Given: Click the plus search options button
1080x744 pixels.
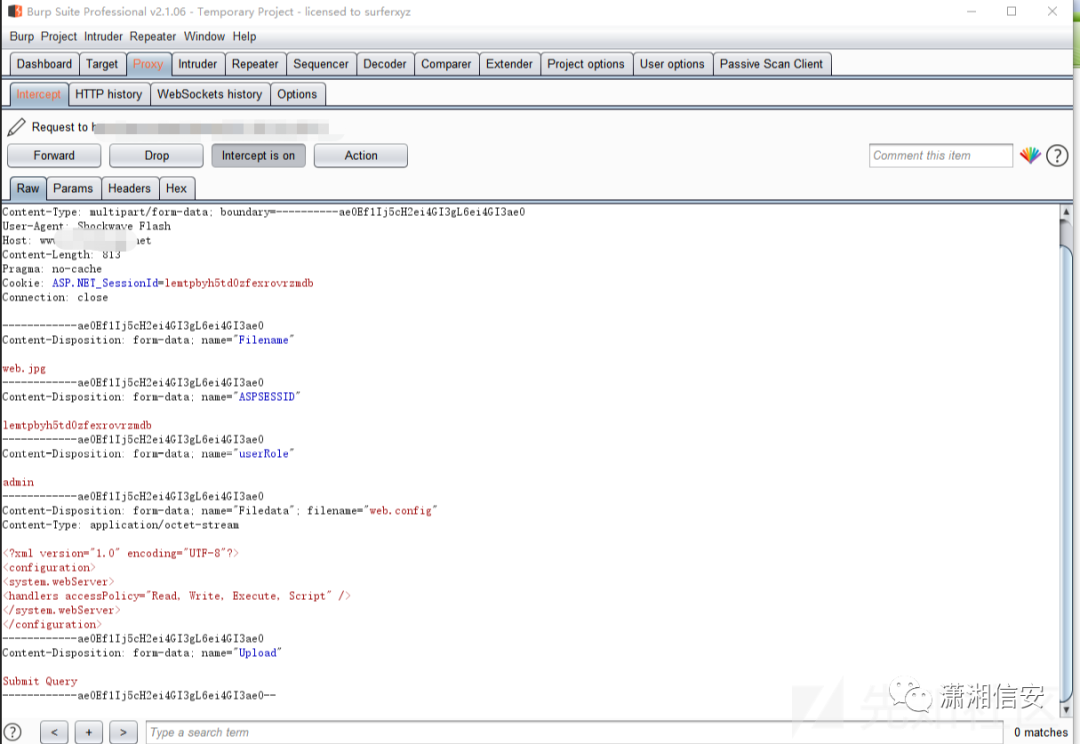Looking at the screenshot, I should [89, 732].
